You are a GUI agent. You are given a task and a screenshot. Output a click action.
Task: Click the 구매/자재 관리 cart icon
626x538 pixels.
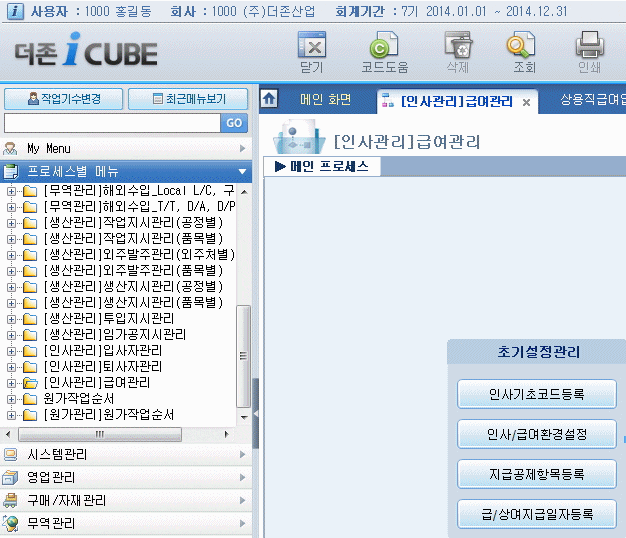coord(10,500)
